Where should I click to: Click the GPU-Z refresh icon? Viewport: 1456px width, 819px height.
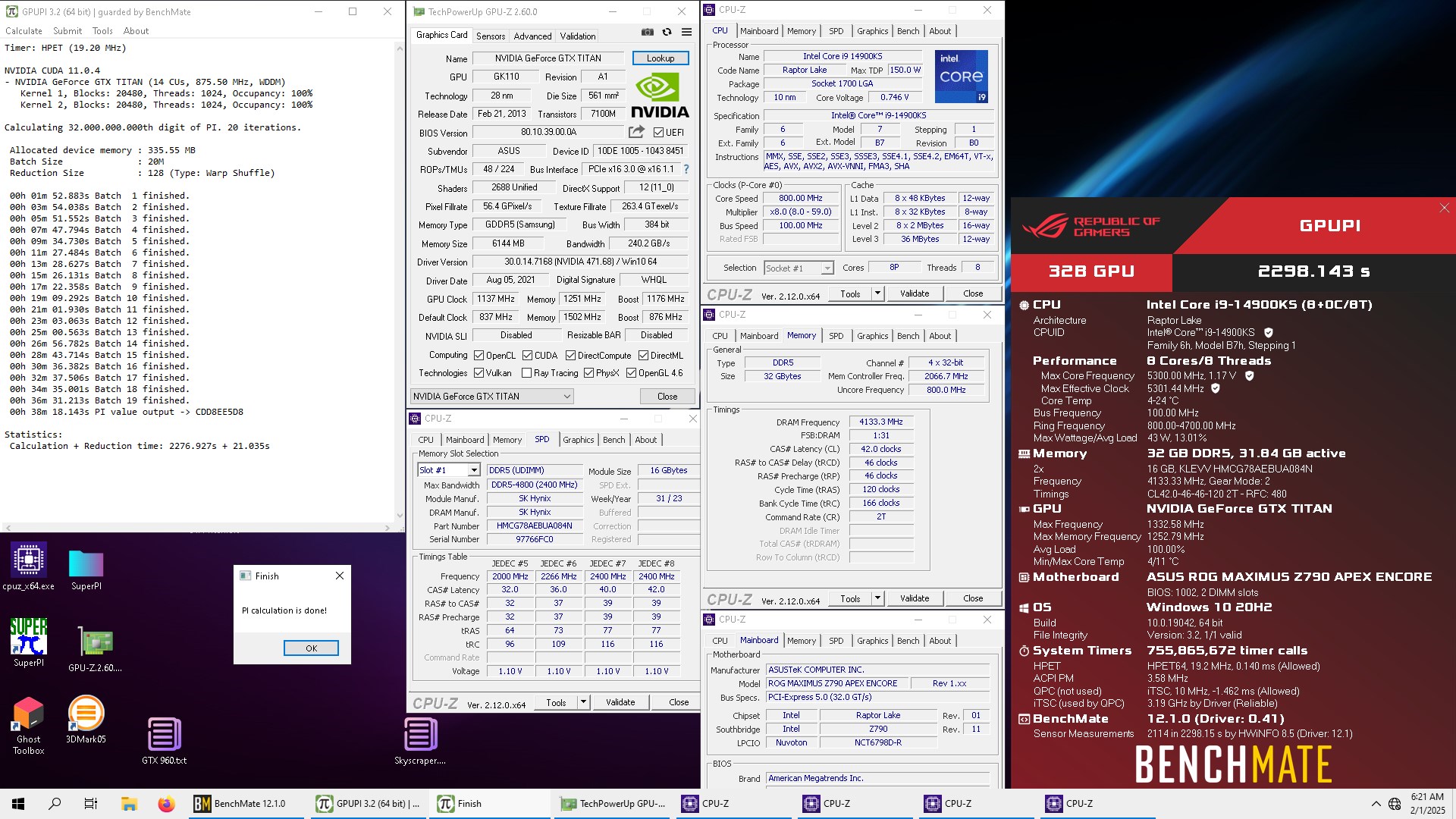coord(667,32)
